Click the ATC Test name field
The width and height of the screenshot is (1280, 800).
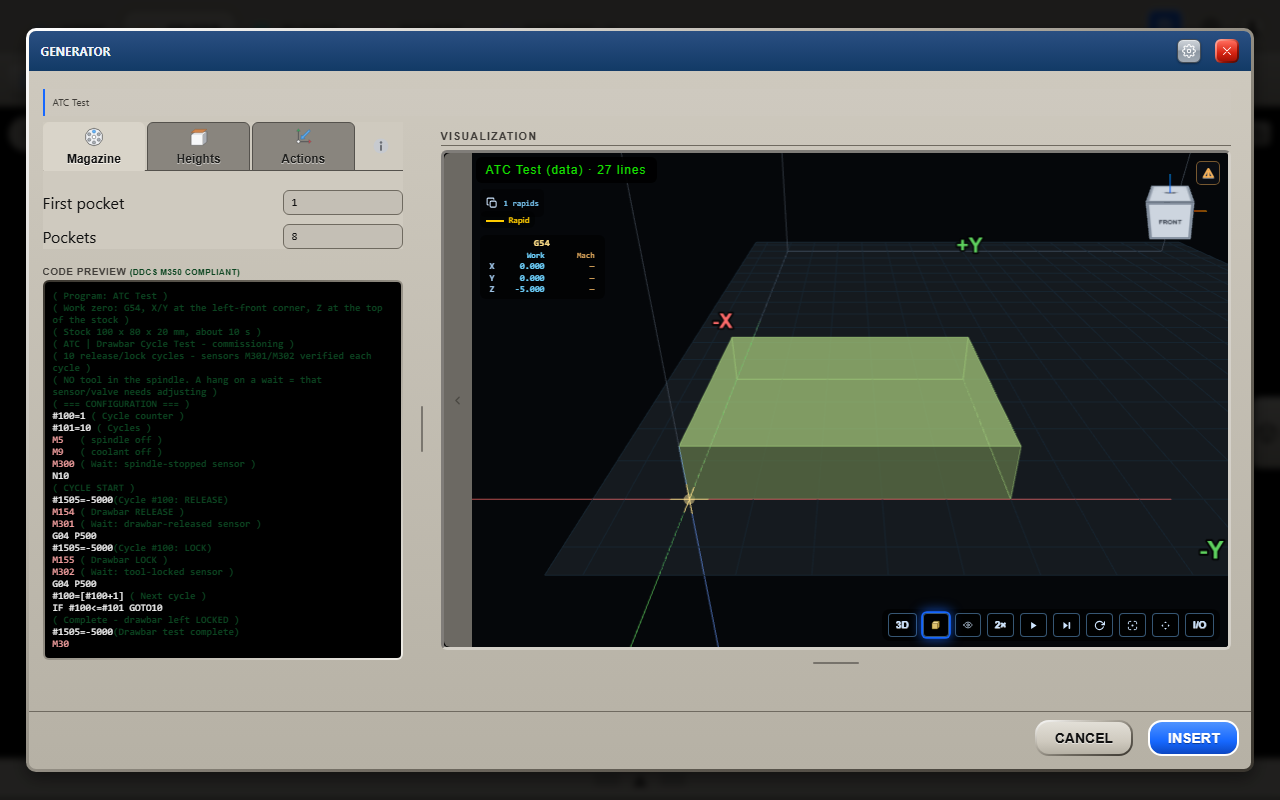pyautogui.click(x=72, y=102)
